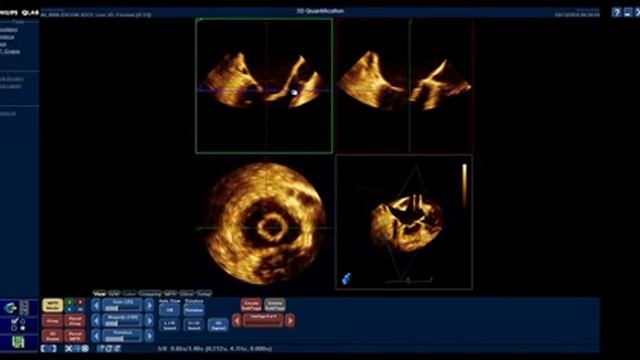The height and width of the screenshot is (360, 640).
Task: Click the bracket icon in the bottom toolbar
Action: [49, 349]
